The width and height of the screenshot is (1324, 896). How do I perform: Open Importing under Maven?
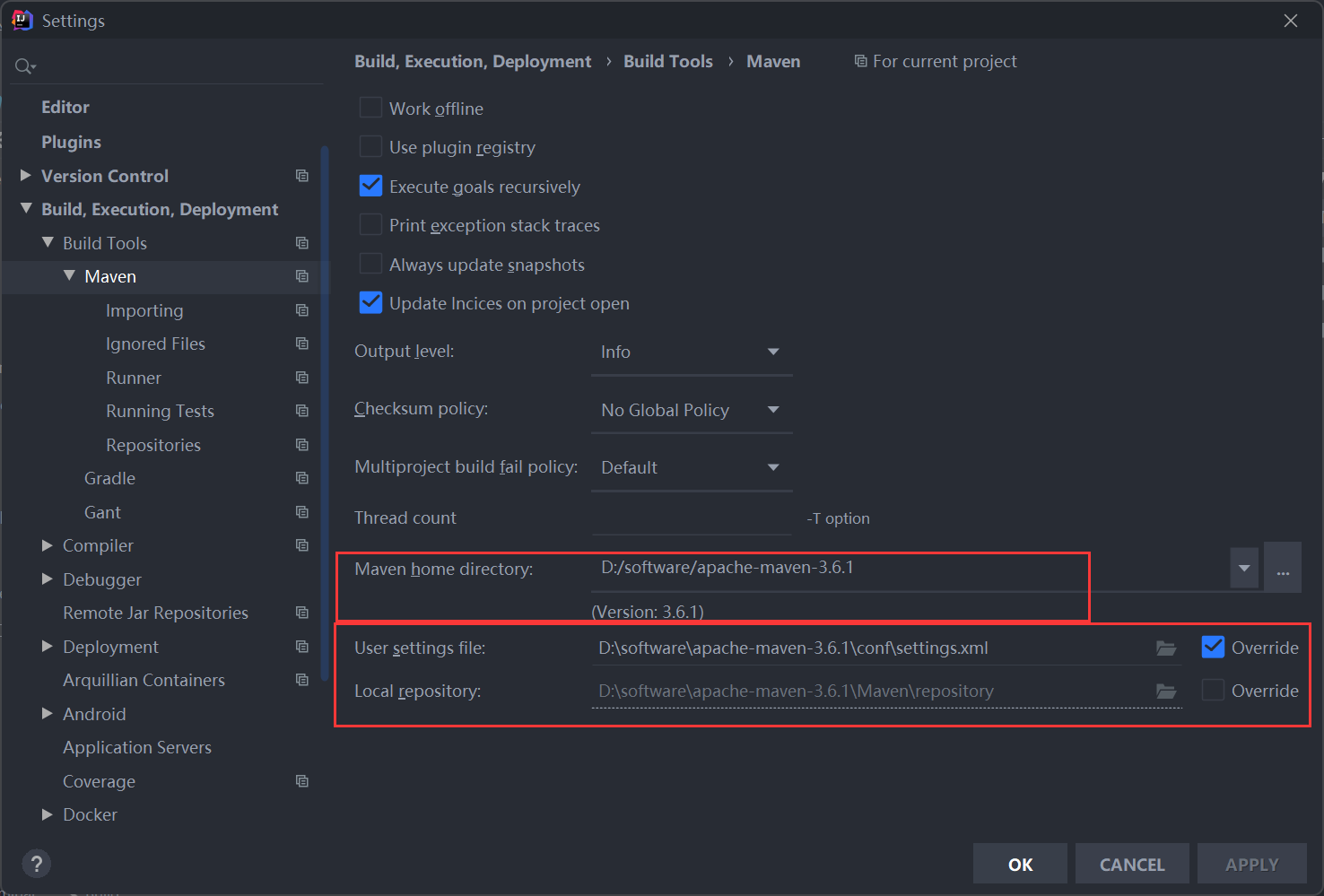pos(144,310)
